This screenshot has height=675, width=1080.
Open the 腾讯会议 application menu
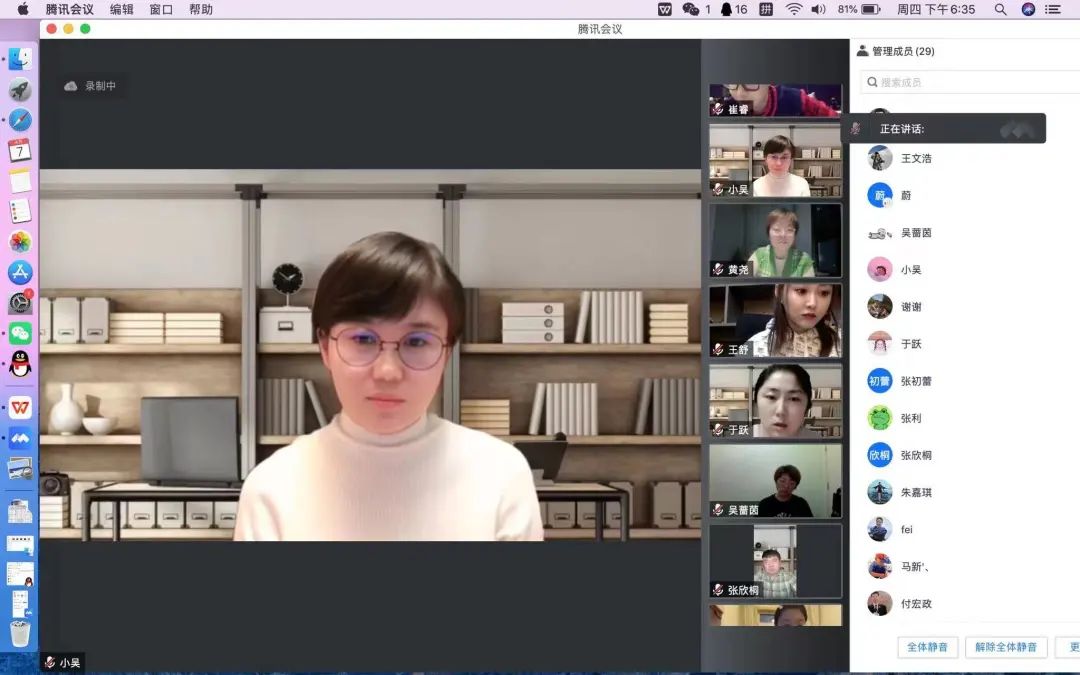click(70, 9)
